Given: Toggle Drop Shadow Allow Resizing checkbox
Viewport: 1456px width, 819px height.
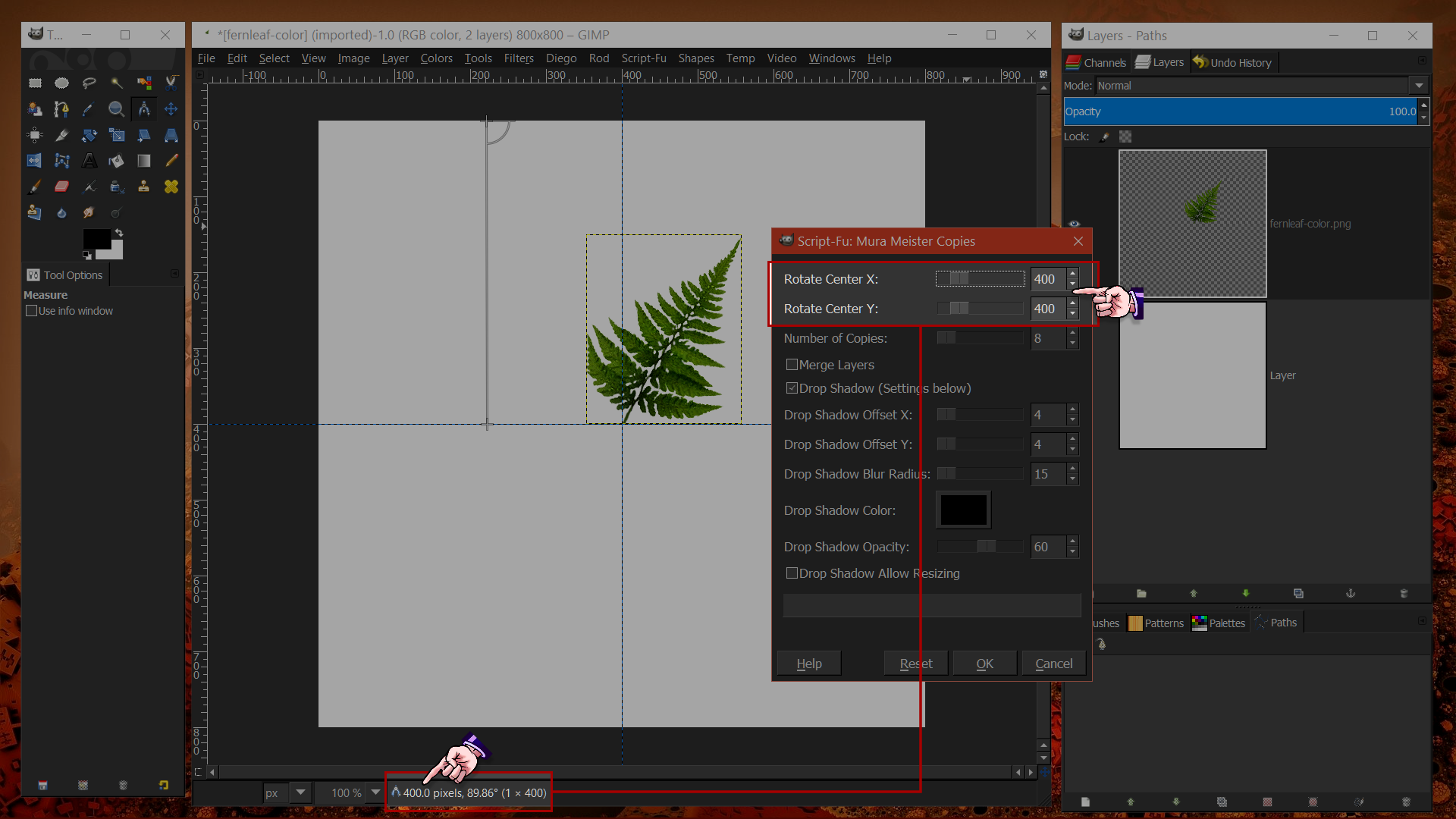Looking at the screenshot, I should click(x=792, y=573).
